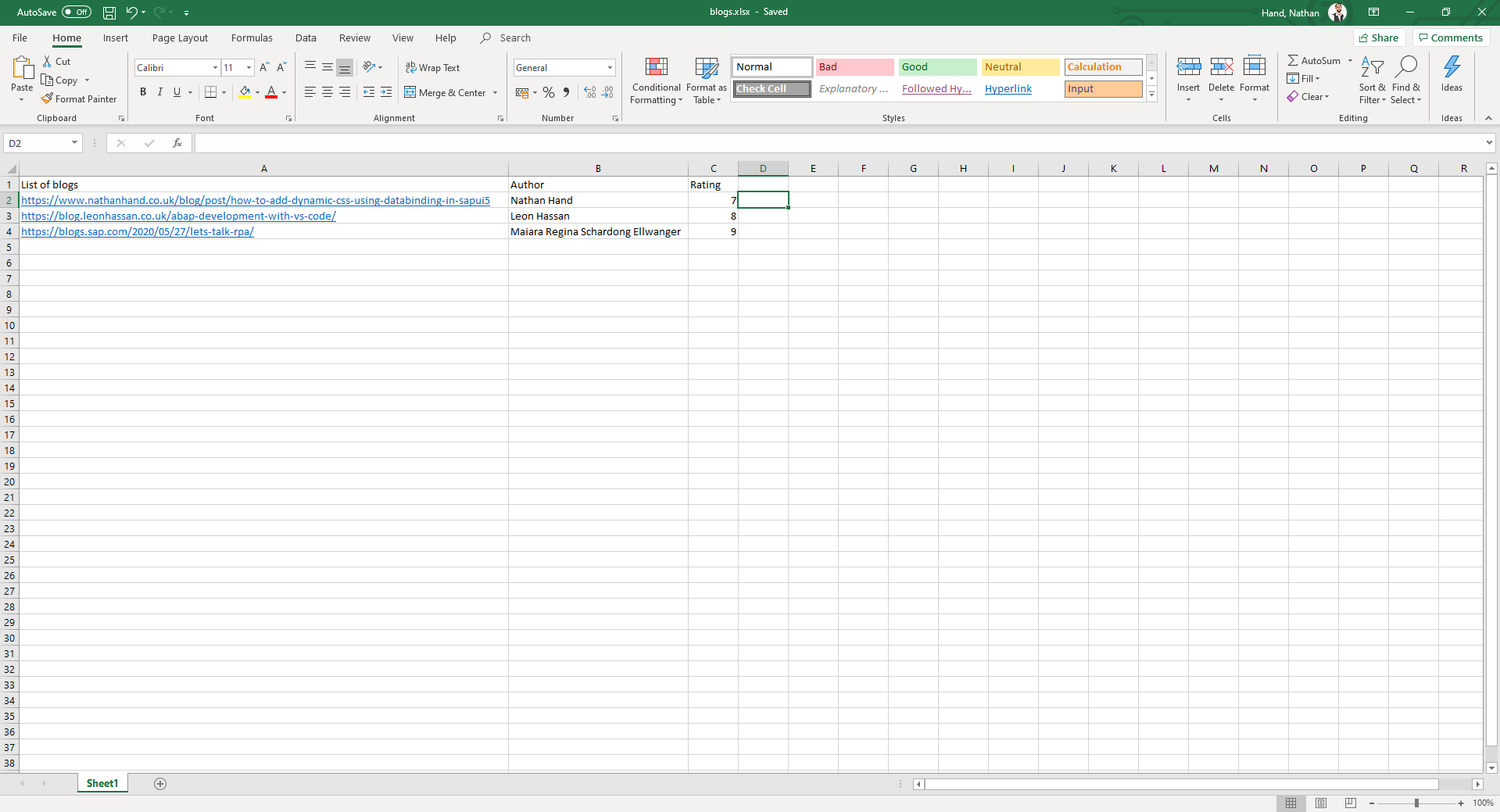Open Merge & Center dropdown arrow
The height and width of the screenshot is (812, 1500).
[495, 93]
